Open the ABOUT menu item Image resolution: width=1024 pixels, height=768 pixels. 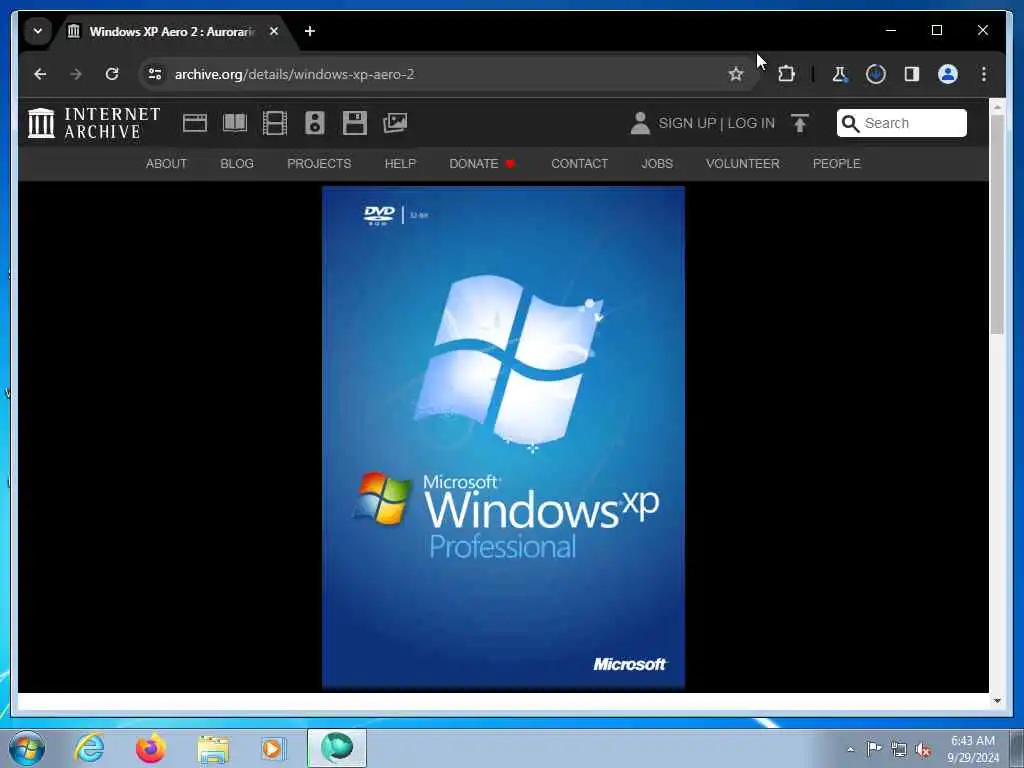166,163
